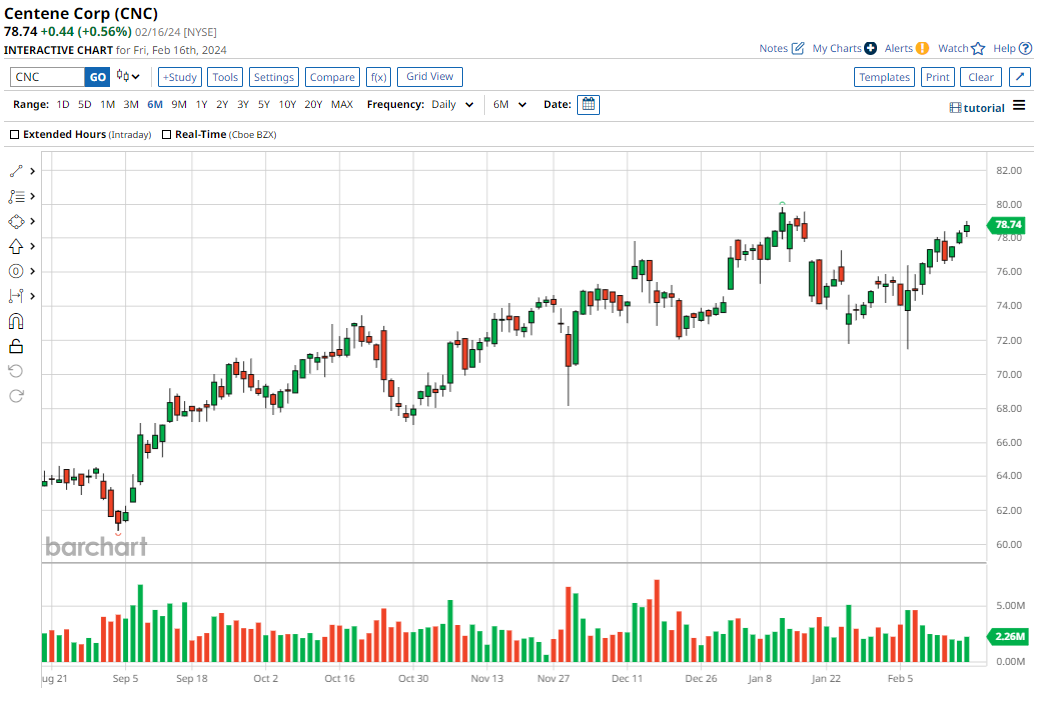Select the trend line drawing tool
Image resolution: width=1062 pixels, height=702 pixels.
point(16,172)
